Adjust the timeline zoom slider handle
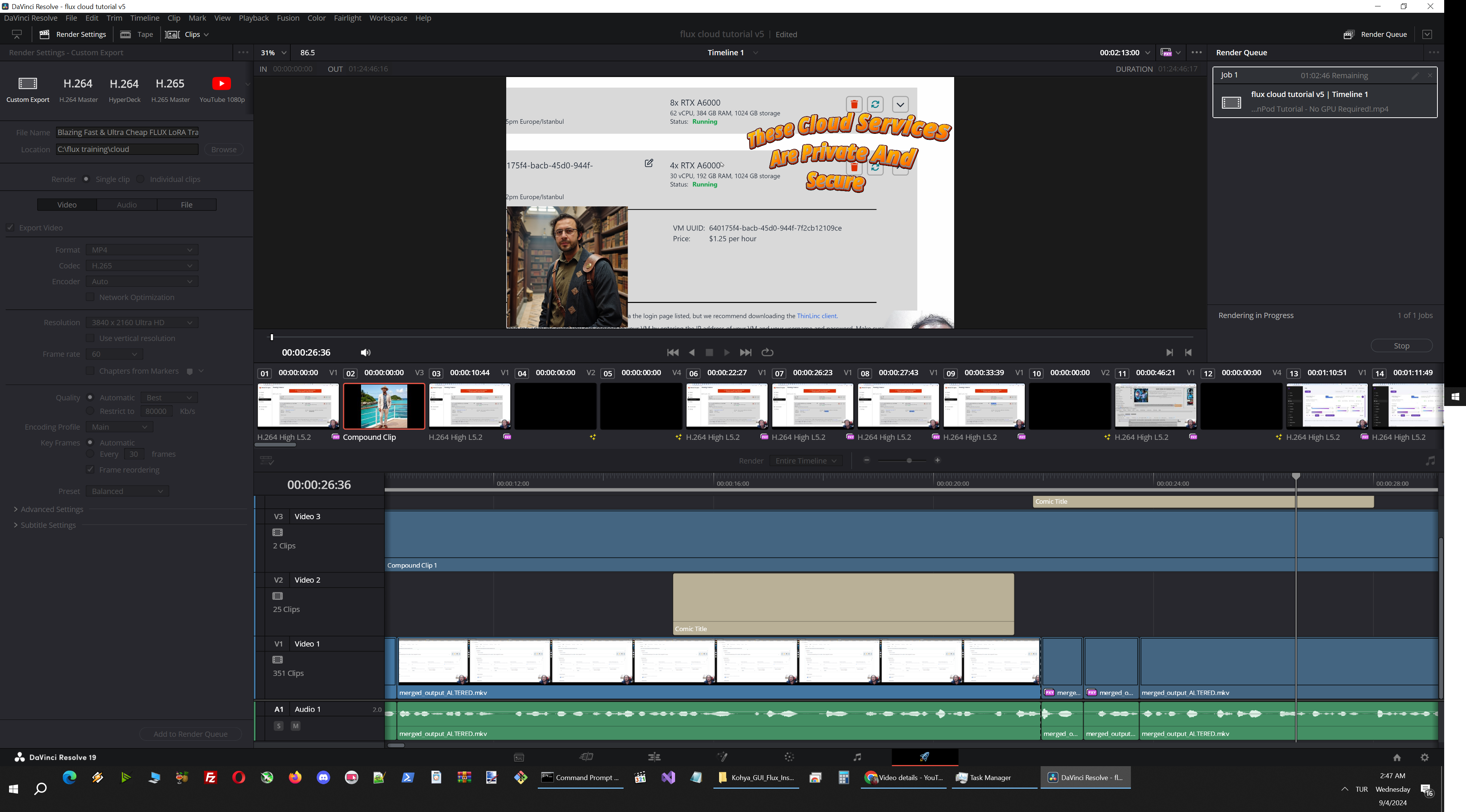The width and height of the screenshot is (1466, 812). click(909, 461)
